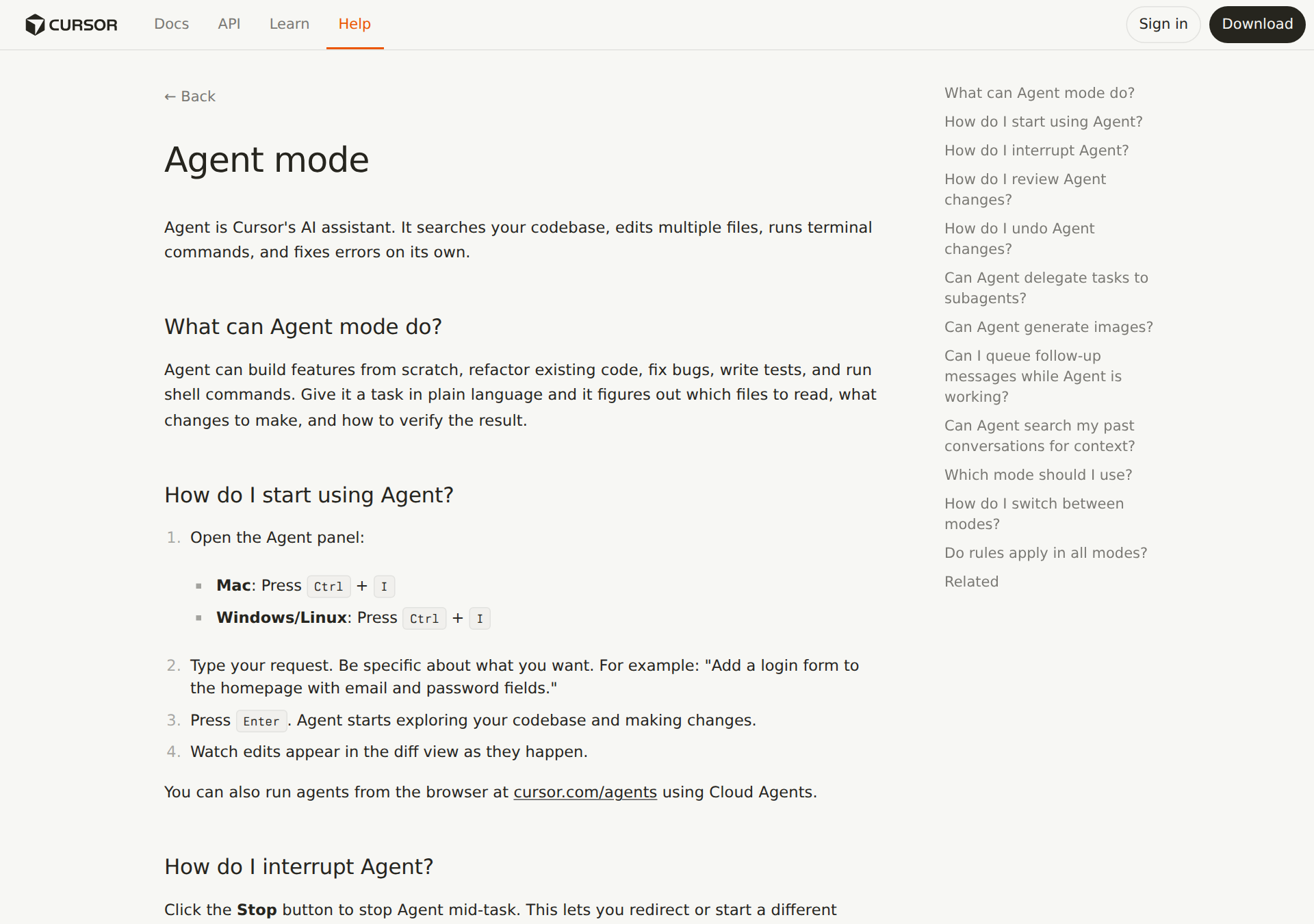Open the Docs navigation item

click(171, 24)
